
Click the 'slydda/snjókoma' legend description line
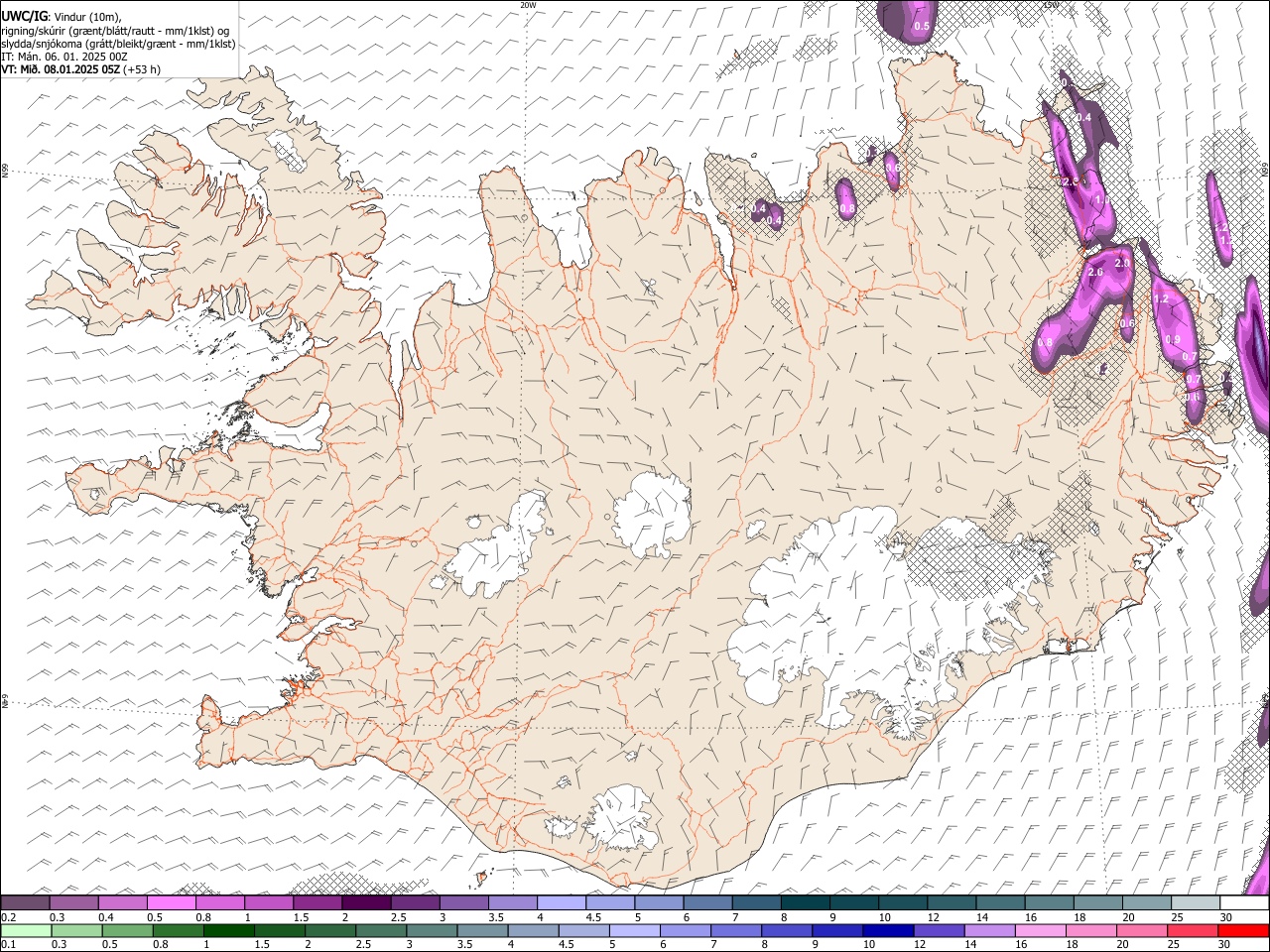click(118, 44)
